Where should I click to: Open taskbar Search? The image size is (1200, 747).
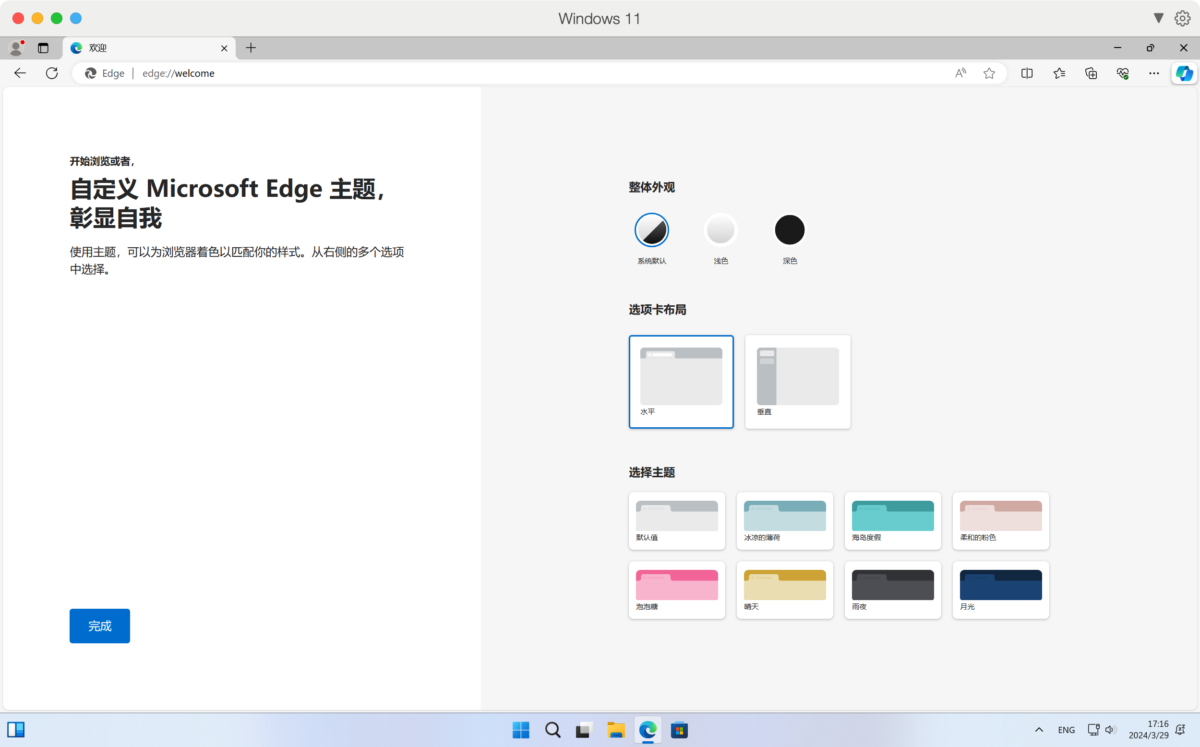[553, 730]
